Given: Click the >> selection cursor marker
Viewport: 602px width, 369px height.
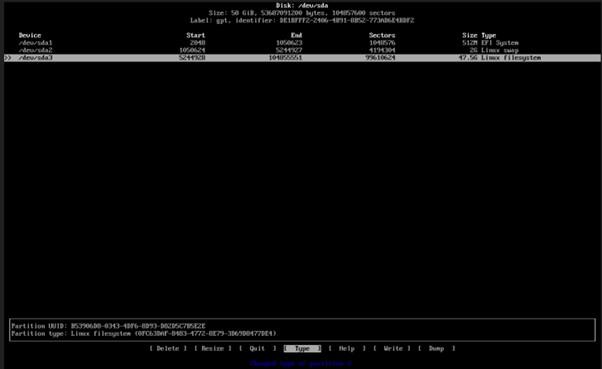Looking at the screenshot, I should pos(8,58).
